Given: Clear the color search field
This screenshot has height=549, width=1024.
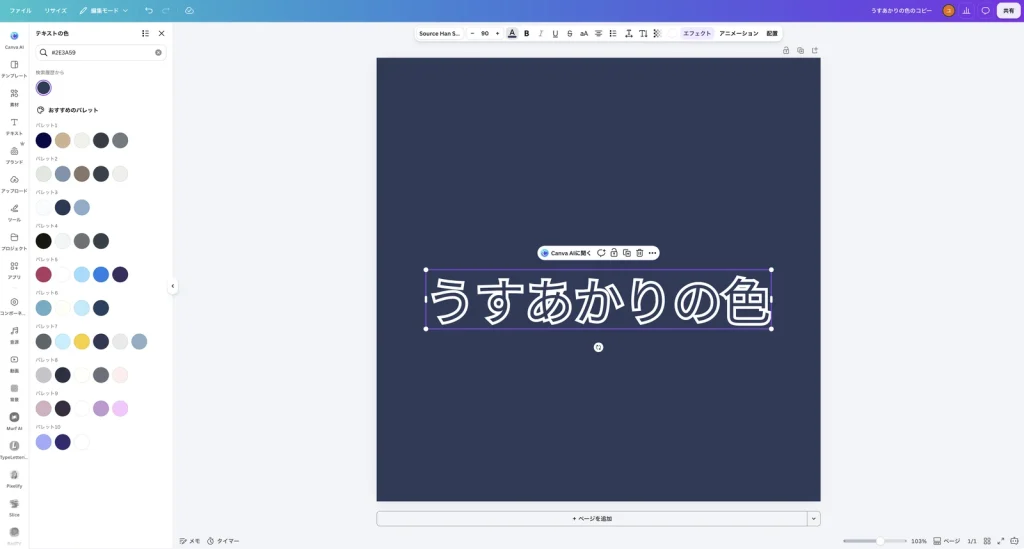Looking at the screenshot, I should [158, 52].
